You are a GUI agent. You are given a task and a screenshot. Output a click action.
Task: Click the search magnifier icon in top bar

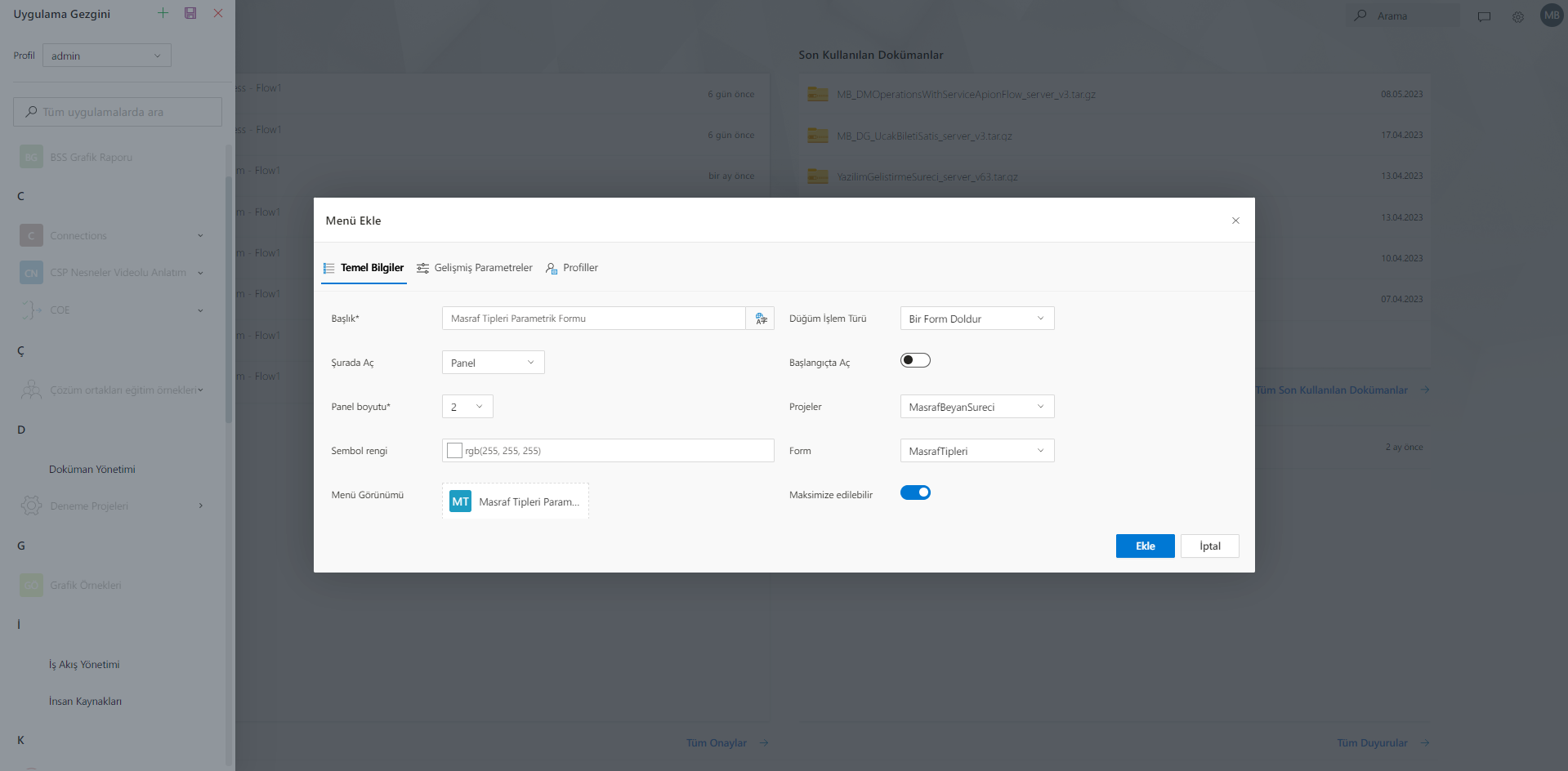1360,16
